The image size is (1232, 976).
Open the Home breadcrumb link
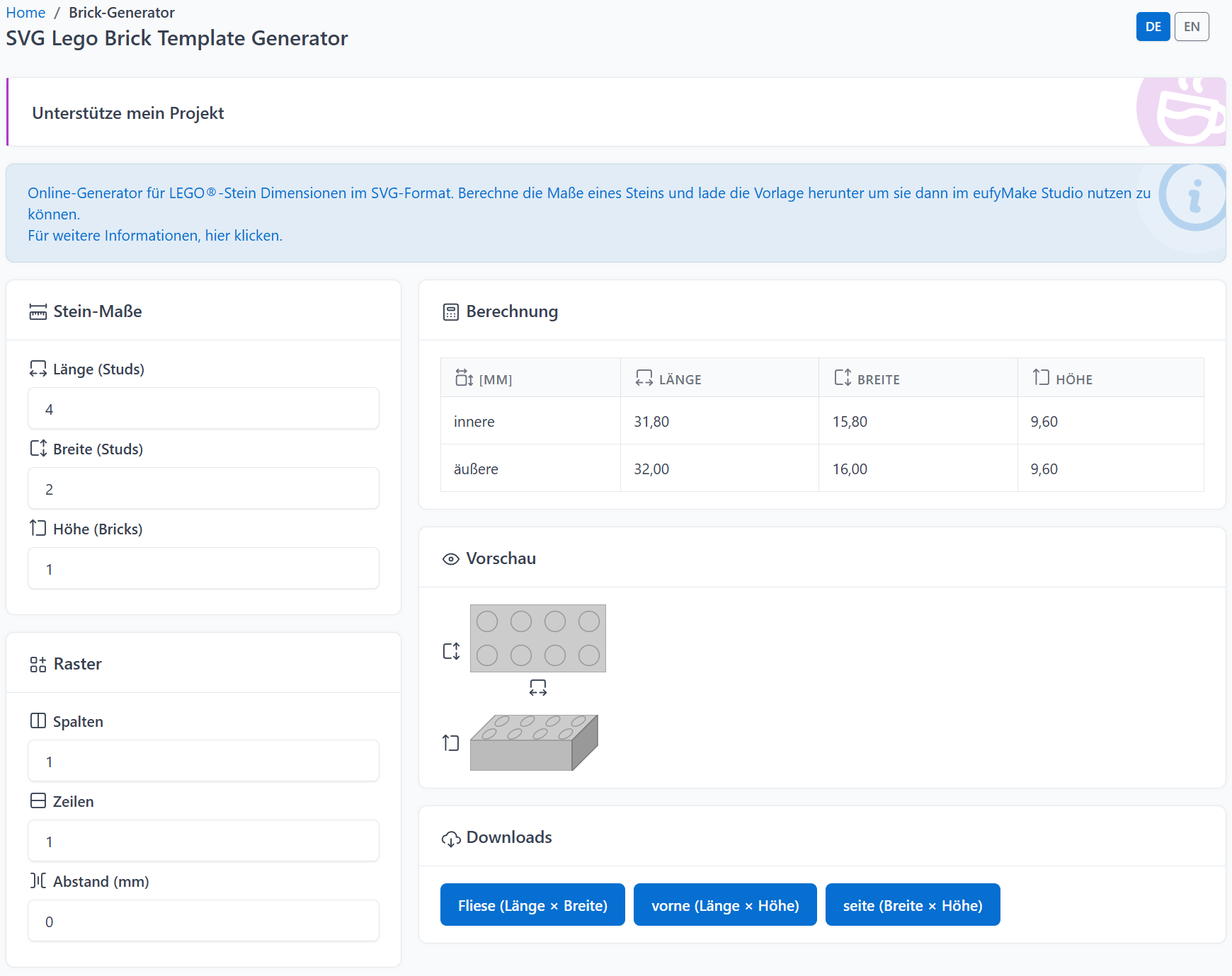(25, 13)
